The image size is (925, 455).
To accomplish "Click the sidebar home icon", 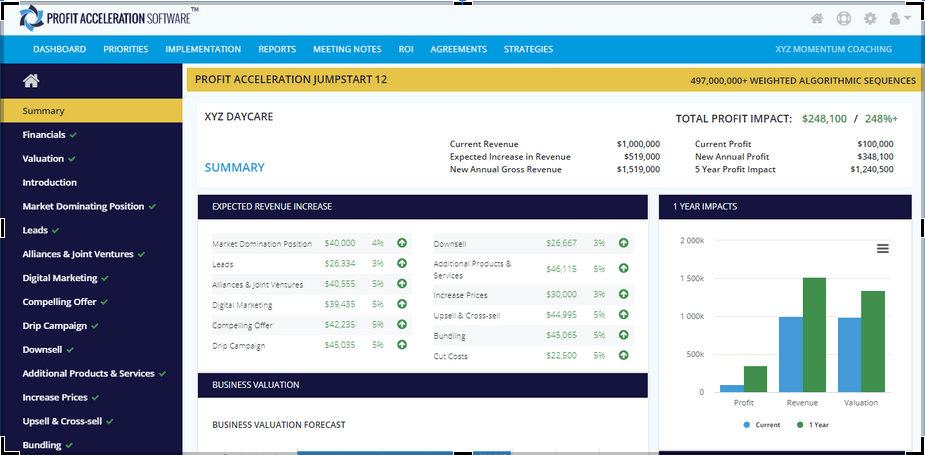I will coord(31,81).
